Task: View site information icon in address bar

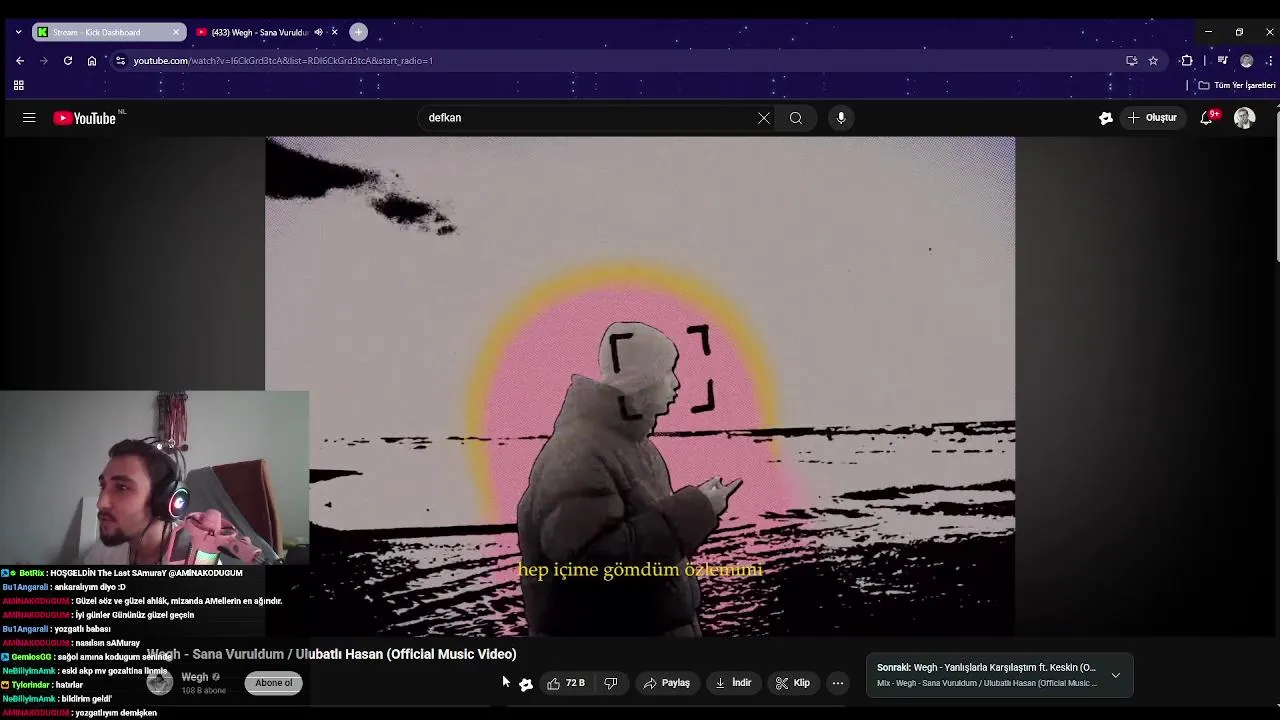Action: (x=120, y=61)
